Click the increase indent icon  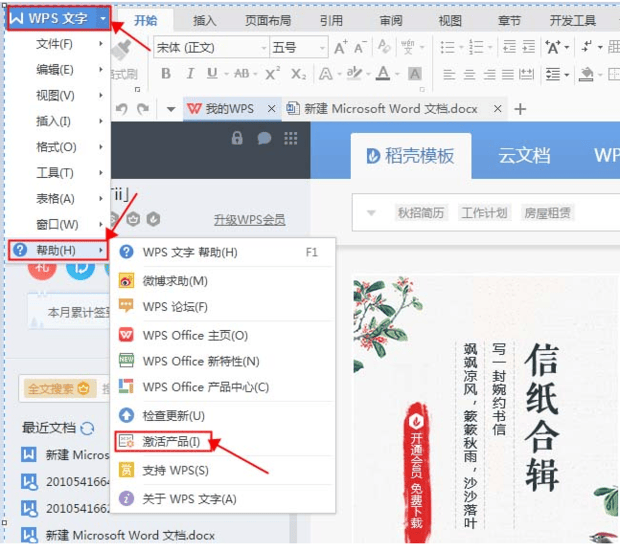pyautogui.click(x=529, y=47)
